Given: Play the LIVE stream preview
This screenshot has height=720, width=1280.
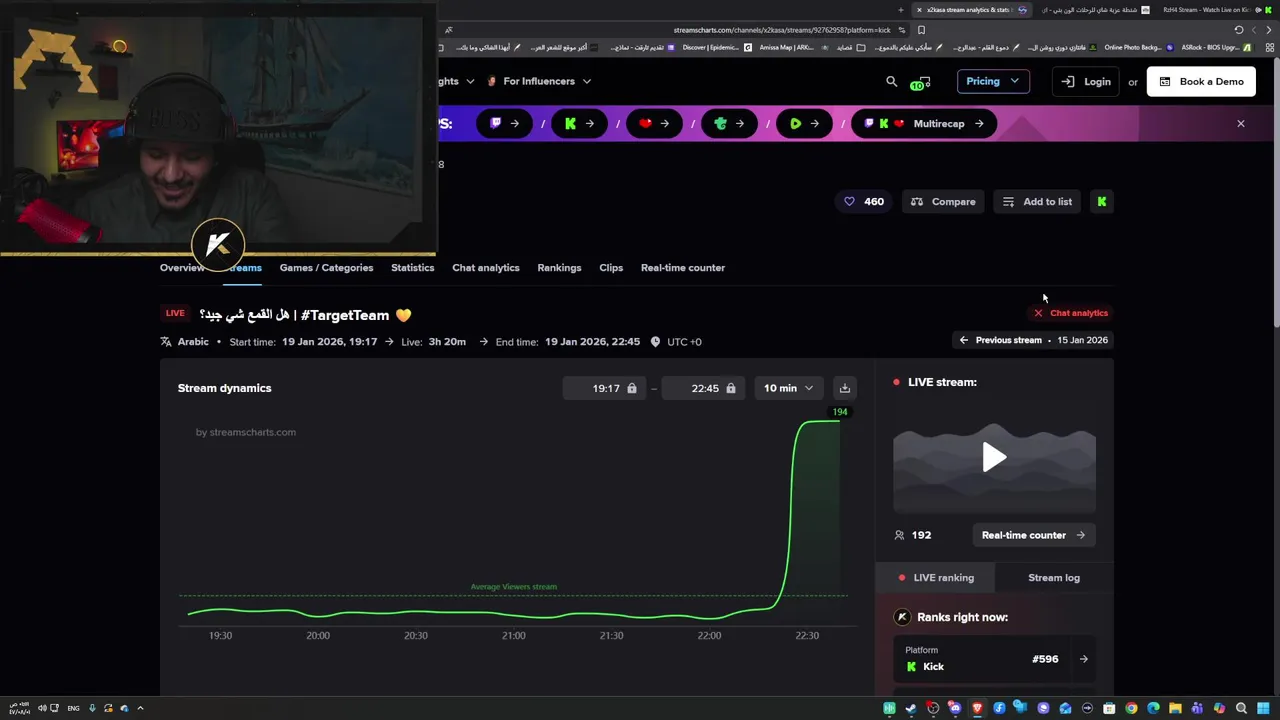Looking at the screenshot, I should 994,458.
